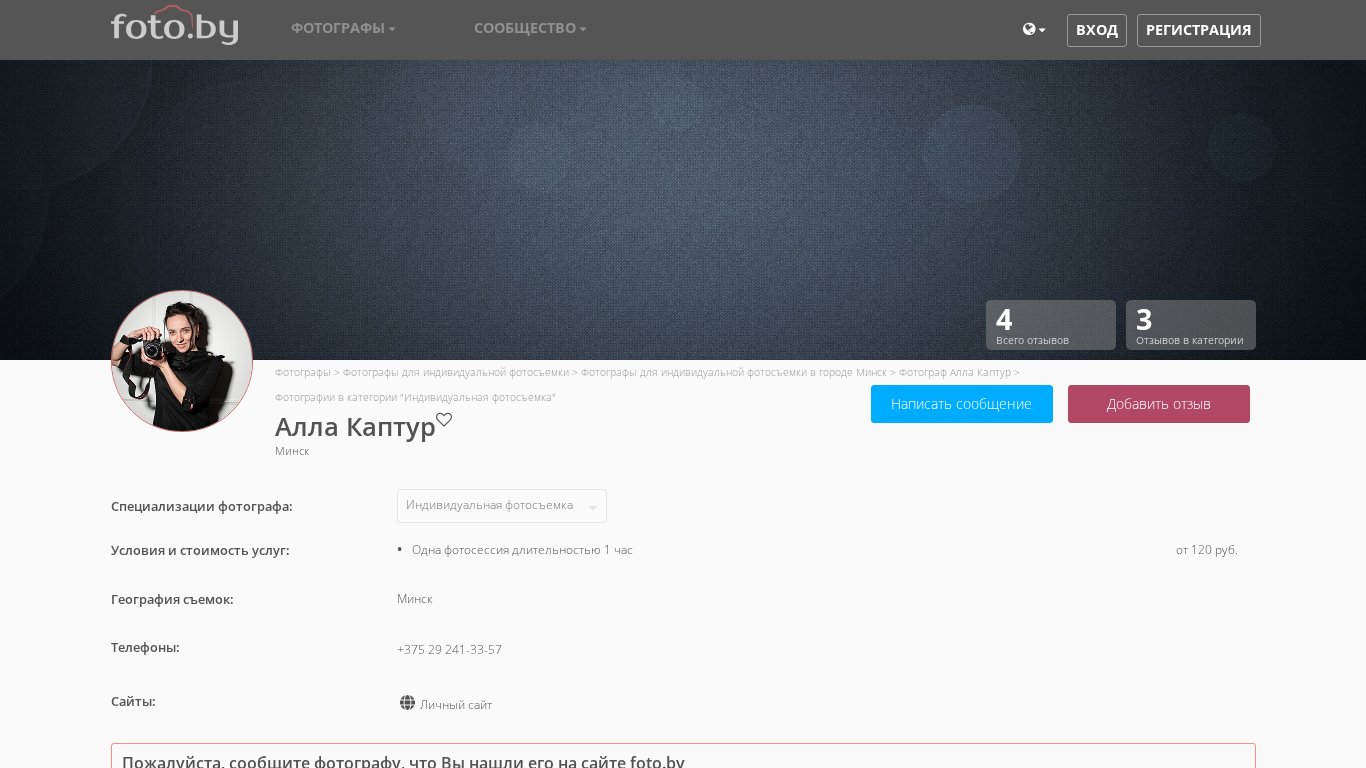The height and width of the screenshot is (768, 1366).
Task: Click the foto.by logo
Action: [174, 26]
